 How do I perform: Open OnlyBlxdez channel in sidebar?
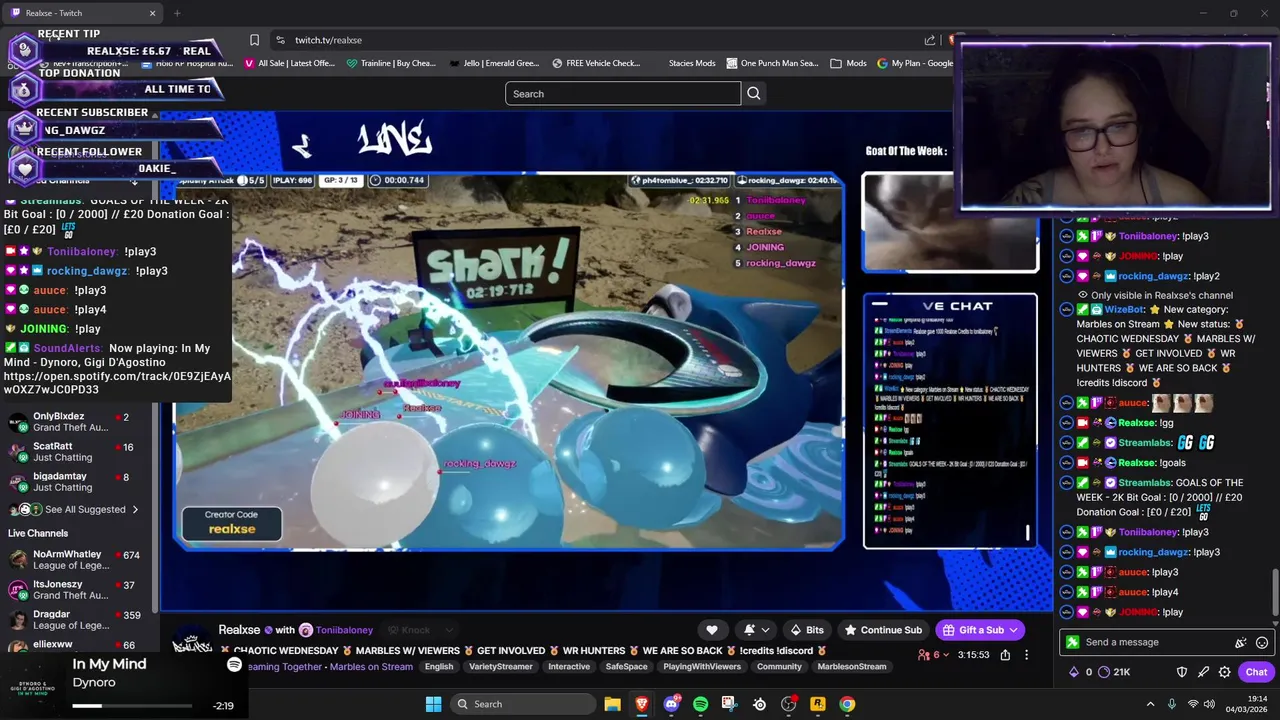point(75,422)
